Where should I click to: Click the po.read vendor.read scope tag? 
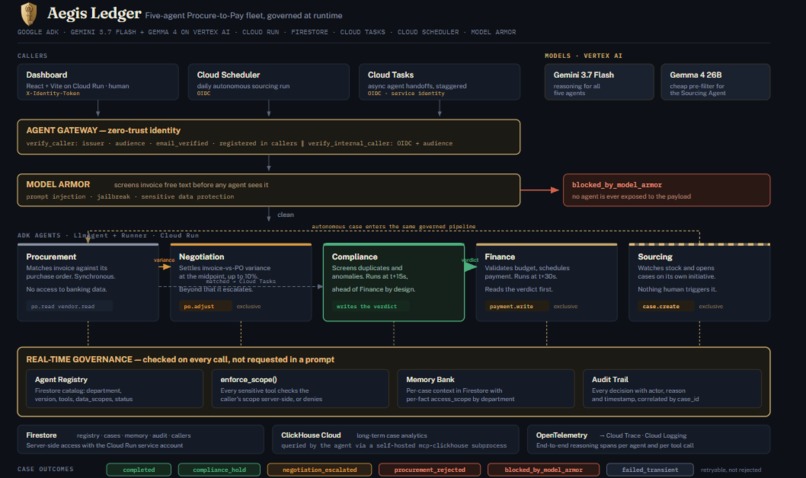[x=69, y=306]
